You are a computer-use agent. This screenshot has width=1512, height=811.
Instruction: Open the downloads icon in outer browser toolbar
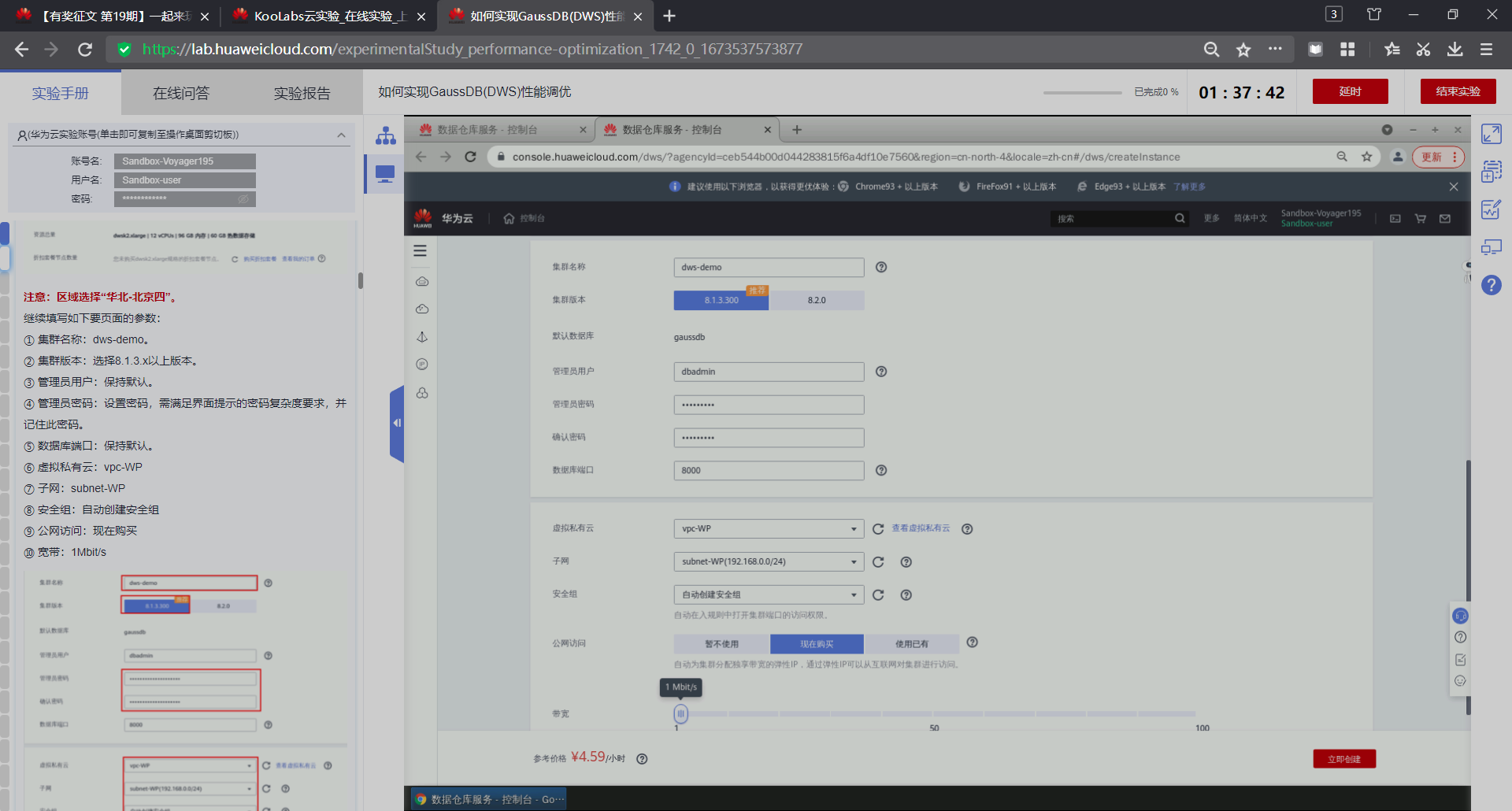(x=1455, y=50)
